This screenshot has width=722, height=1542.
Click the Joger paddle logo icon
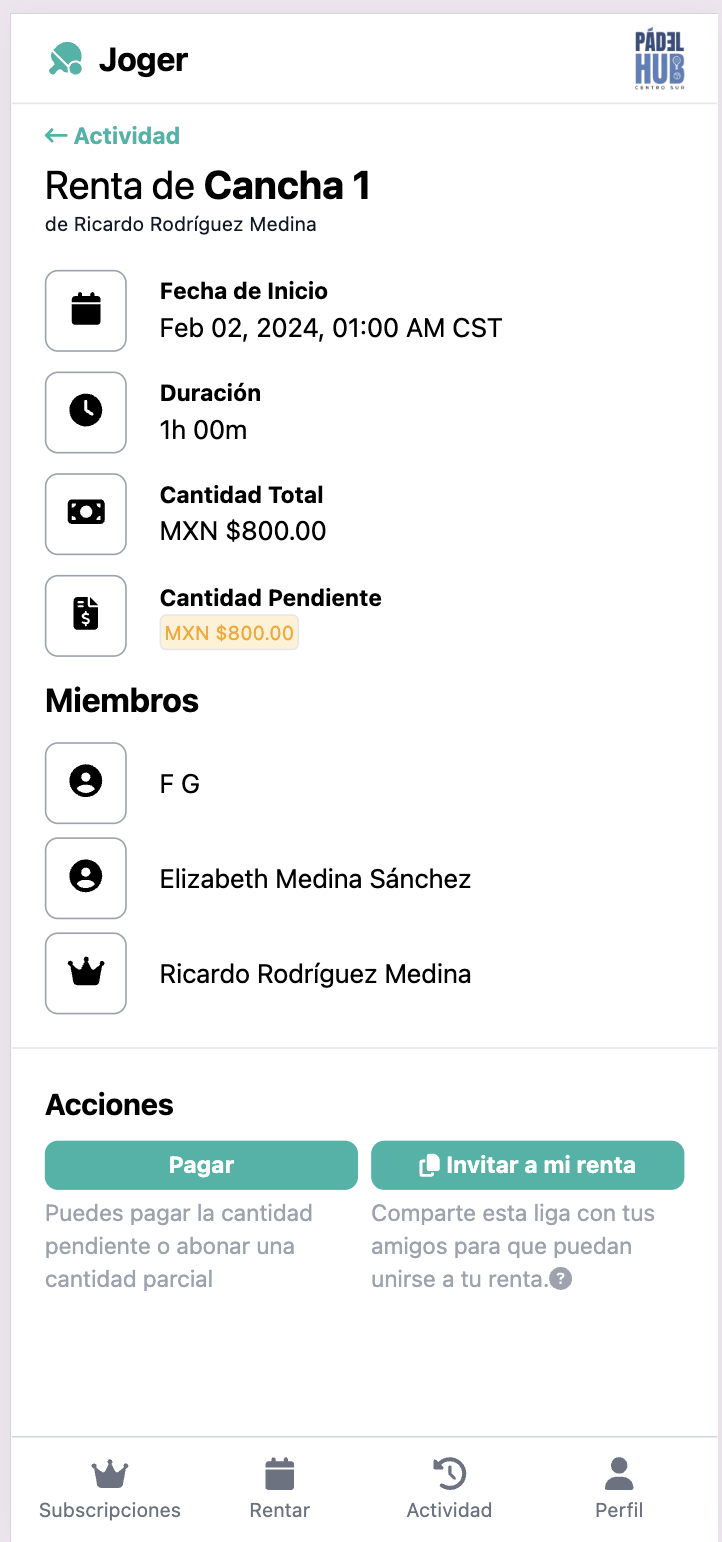[66, 59]
